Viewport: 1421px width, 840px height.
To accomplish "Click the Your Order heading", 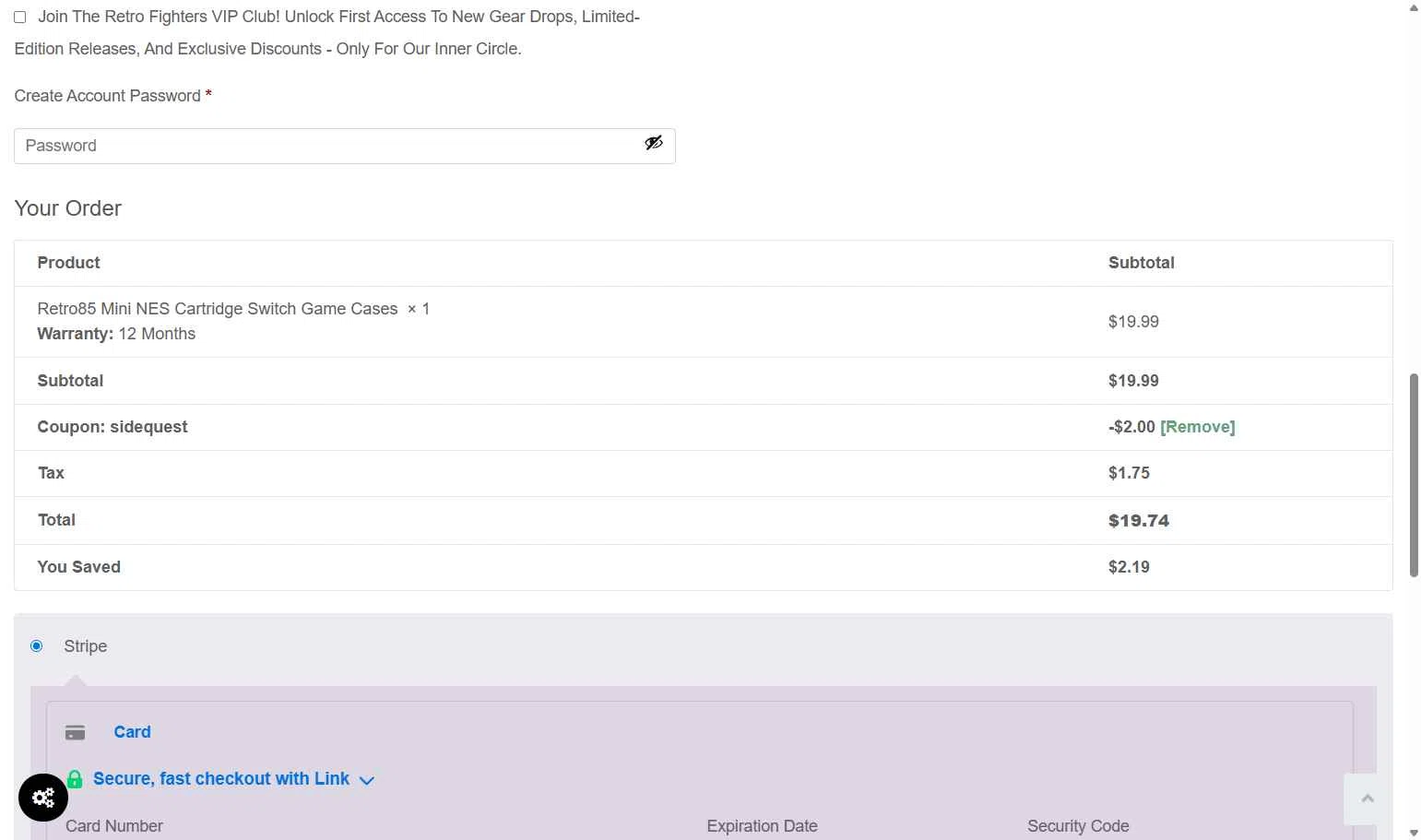I will [x=68, y=208].
